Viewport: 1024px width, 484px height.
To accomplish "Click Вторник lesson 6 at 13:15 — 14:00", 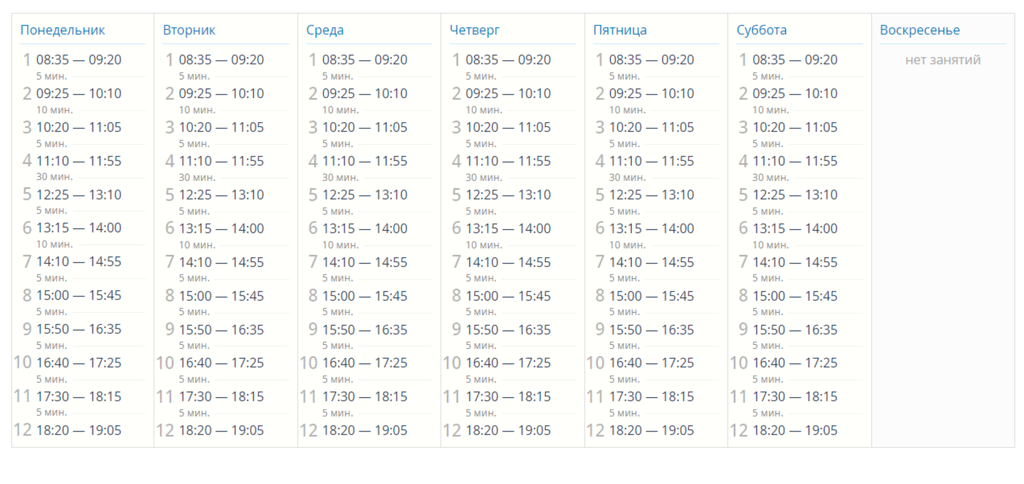I will click(x=222, y=228).
